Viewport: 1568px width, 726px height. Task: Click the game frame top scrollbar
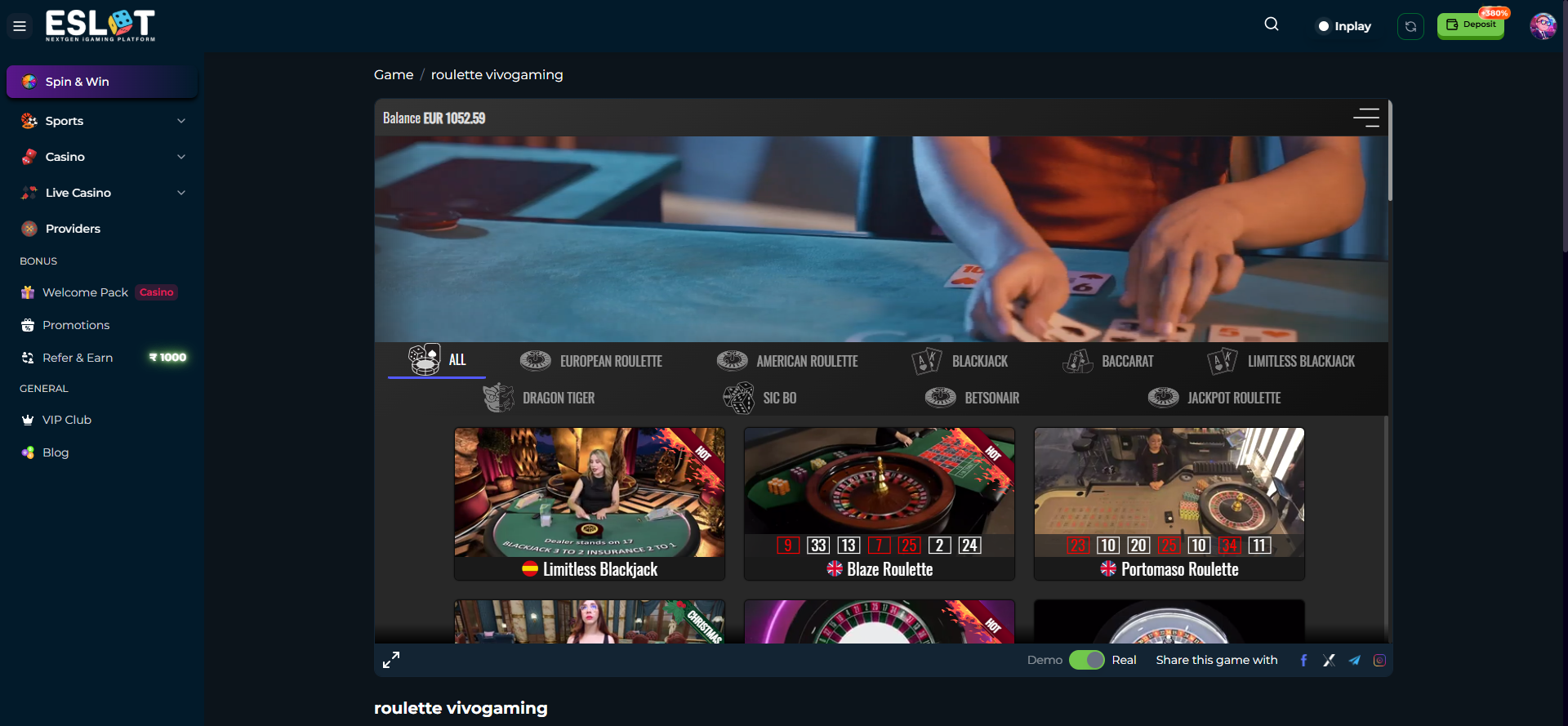tap(1389, 152)
